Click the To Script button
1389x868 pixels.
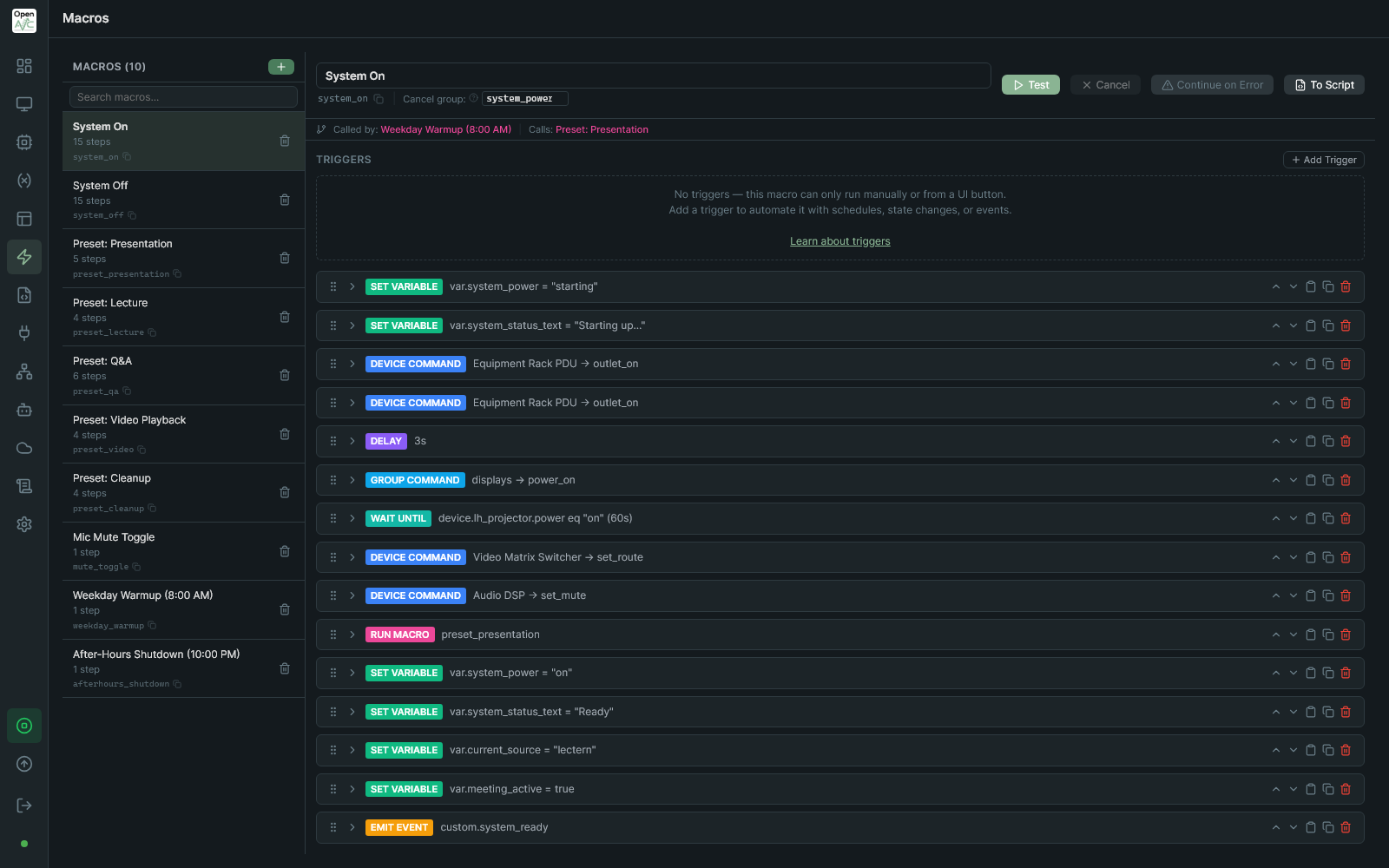click(x=1324, y=84)
